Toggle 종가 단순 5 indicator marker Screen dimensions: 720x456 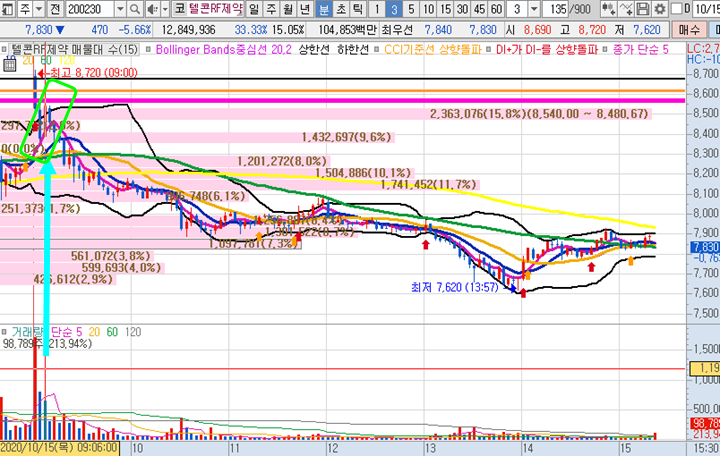pos(605,50)
